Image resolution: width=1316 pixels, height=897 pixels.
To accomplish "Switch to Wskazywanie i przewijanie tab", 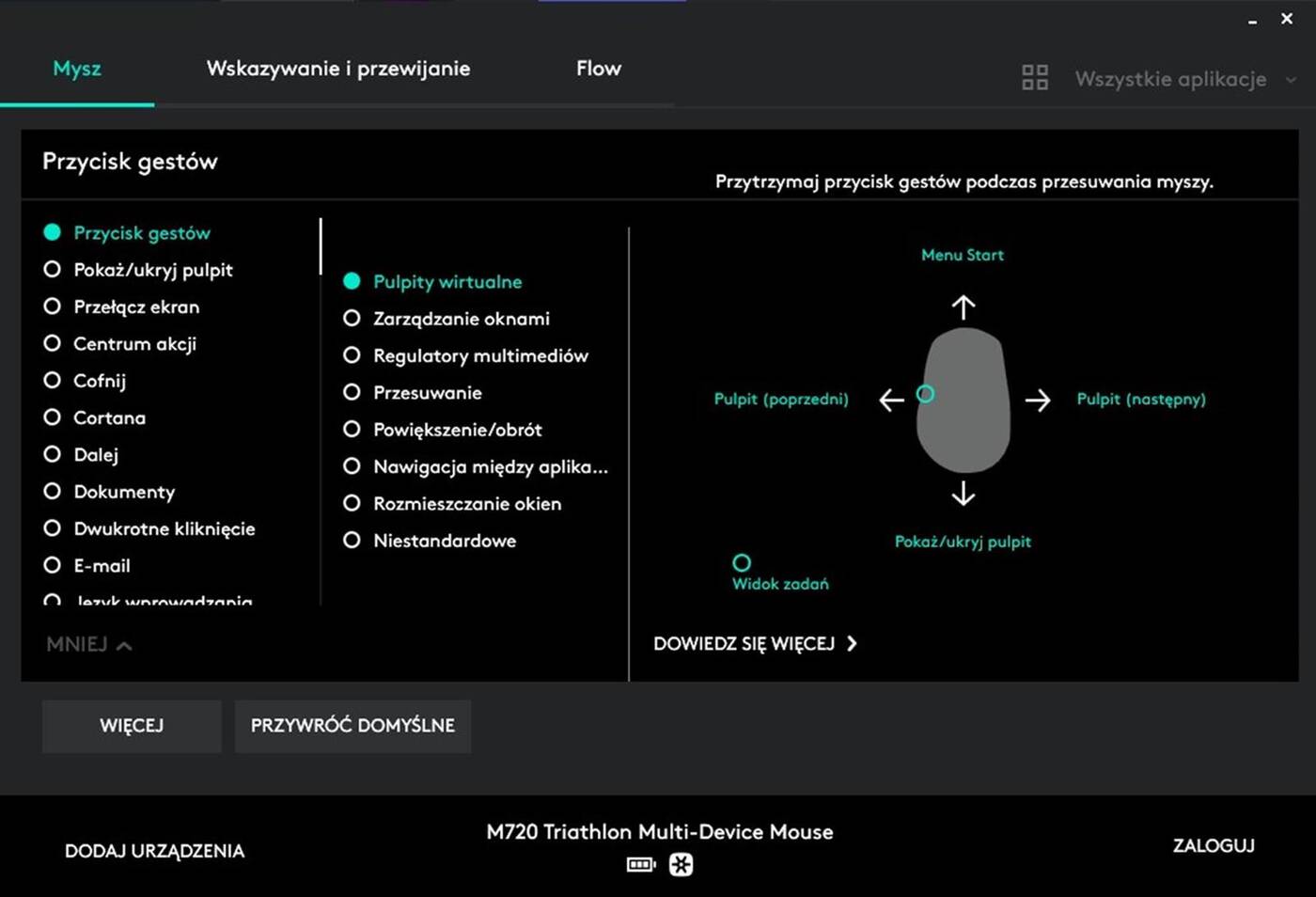I will pyautogui.click(x=338, y=69).
